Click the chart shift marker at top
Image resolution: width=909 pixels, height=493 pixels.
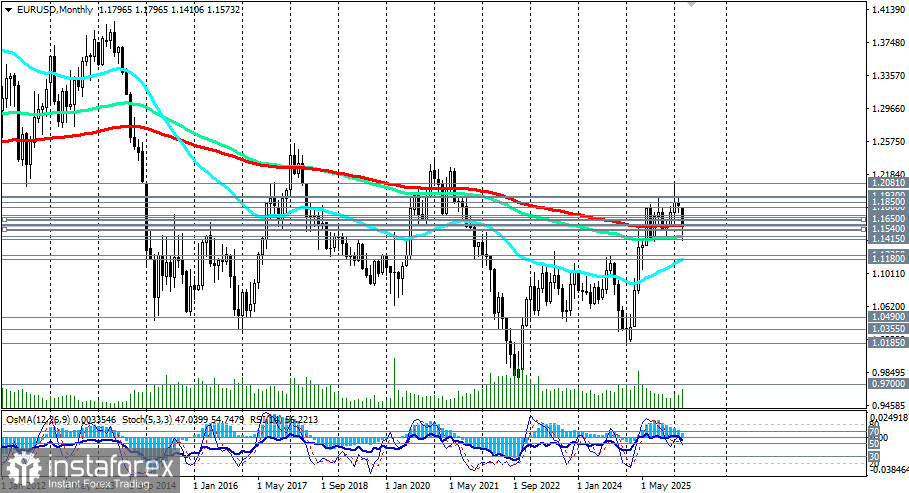(691, 3)
